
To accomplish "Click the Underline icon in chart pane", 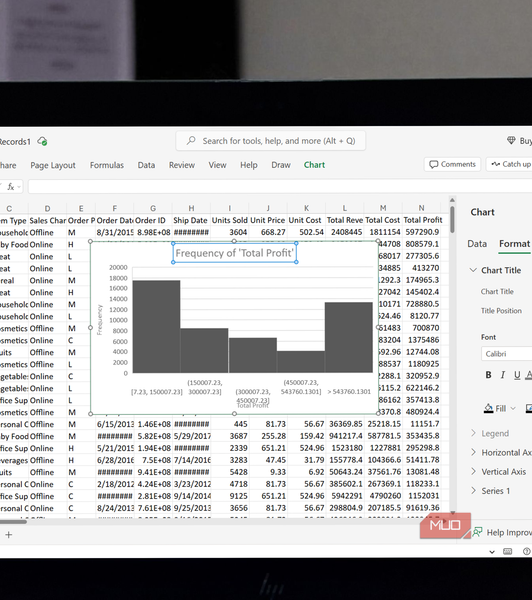I will pyautogui.click(x=517, y=375).
